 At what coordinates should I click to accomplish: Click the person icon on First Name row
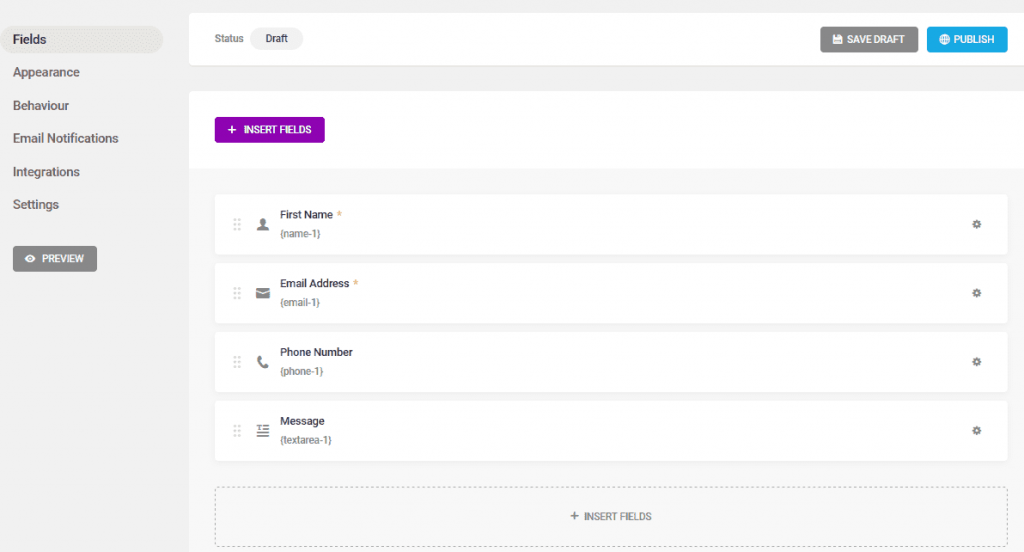coord(263,224)
